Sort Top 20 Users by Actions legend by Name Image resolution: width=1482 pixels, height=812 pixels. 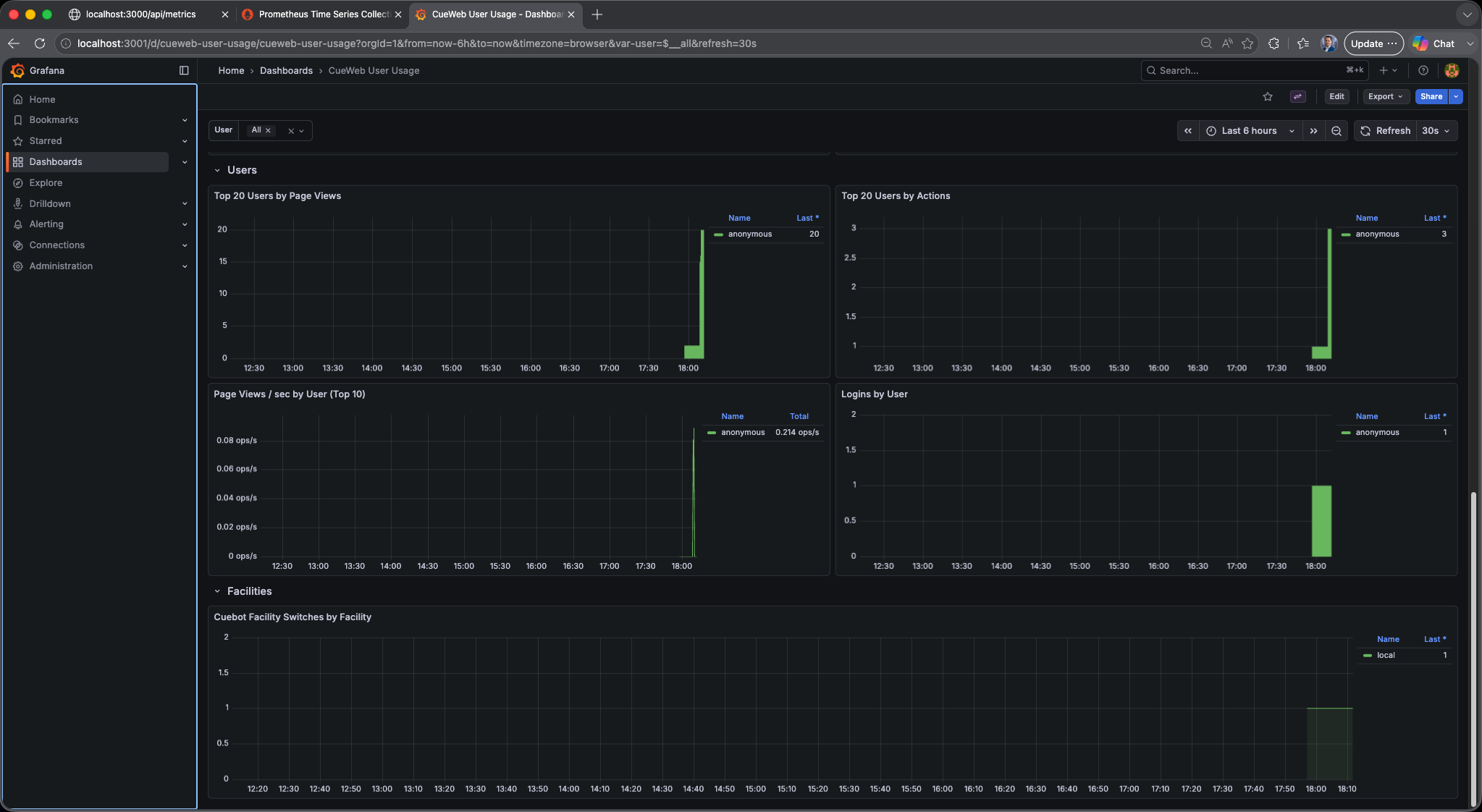(1367, 218)
